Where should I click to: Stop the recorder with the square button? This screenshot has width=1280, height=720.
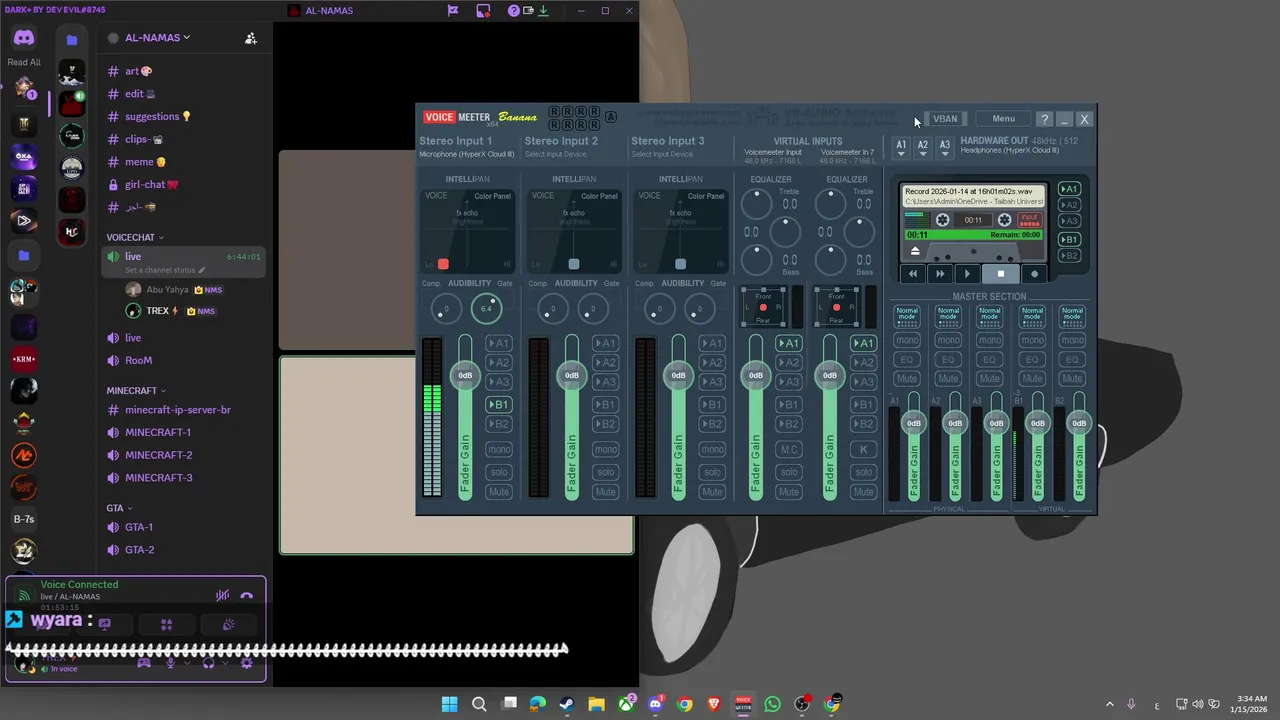coord(1001,273)
